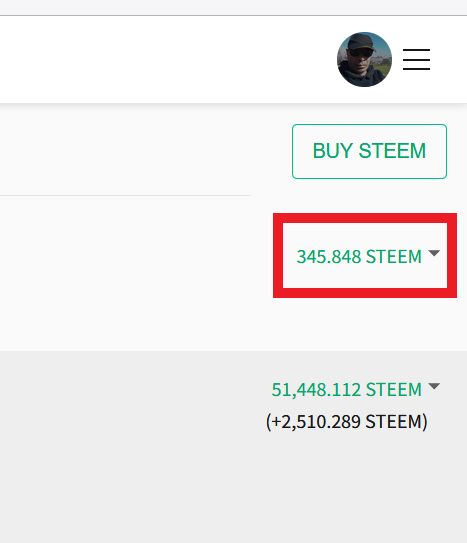Click the word STEEM in the highlighted balance
467x543 pixels.
tap(394, 257)
